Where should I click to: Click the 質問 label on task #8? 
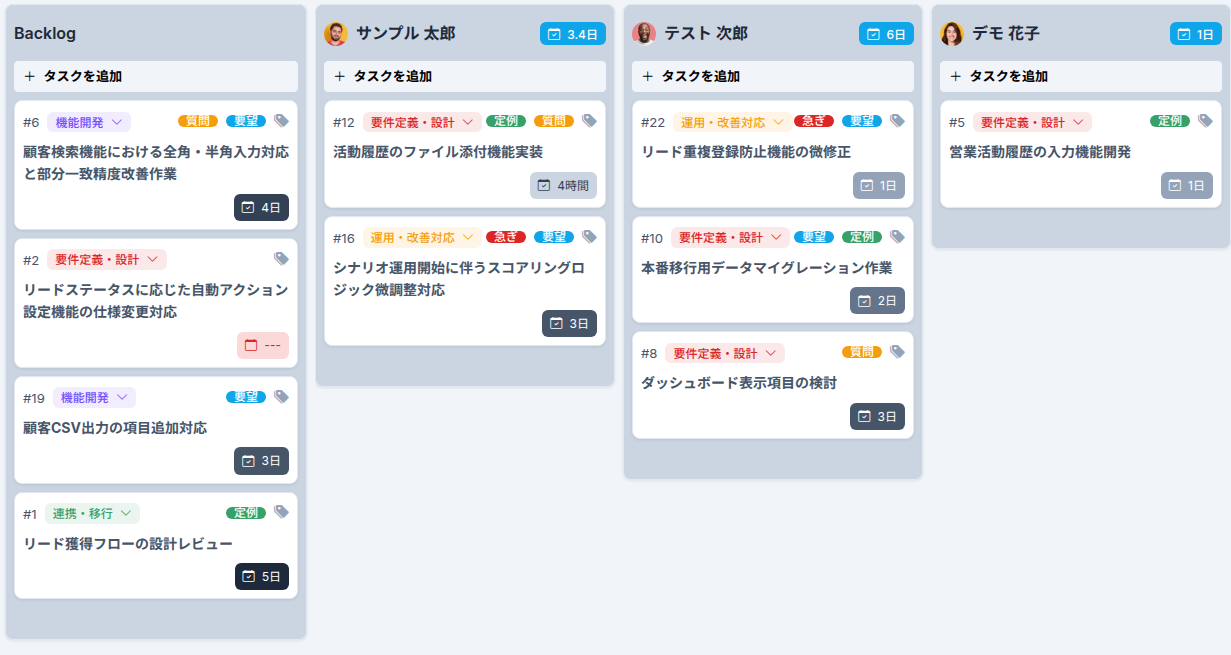(x=862, y=352)
